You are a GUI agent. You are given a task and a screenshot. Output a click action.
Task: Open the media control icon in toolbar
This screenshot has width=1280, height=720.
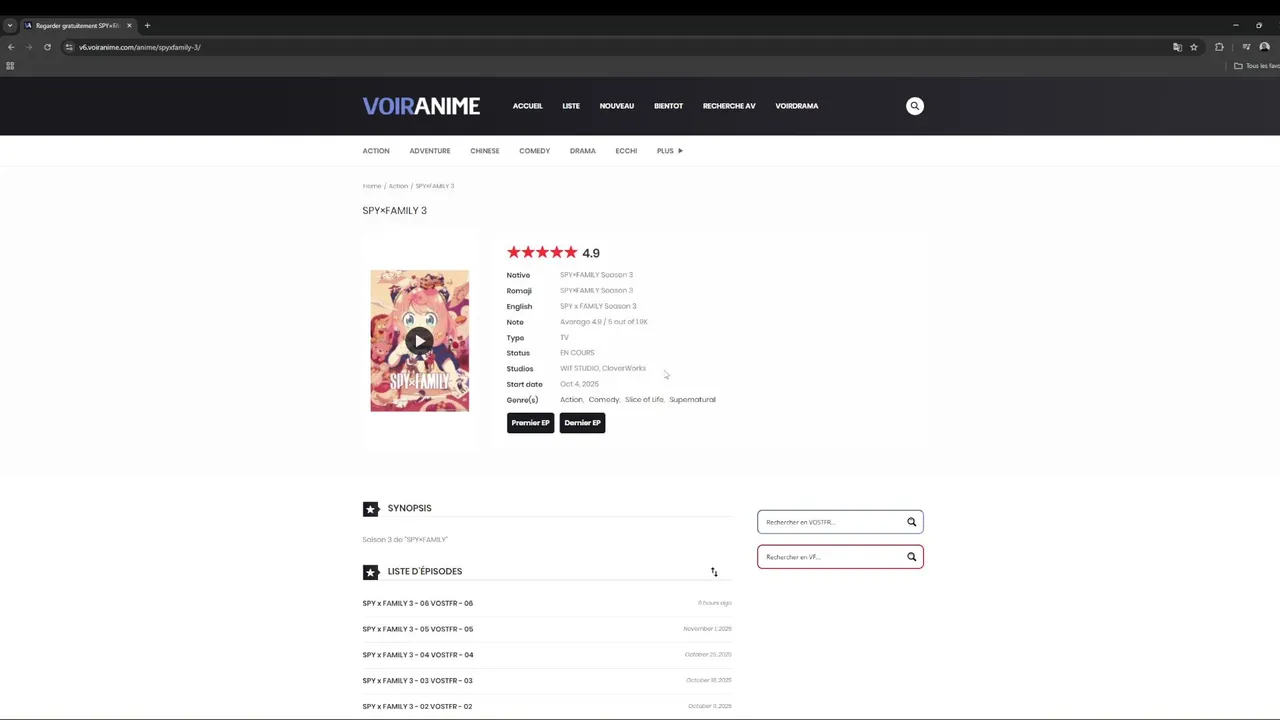pos(1246,47)
